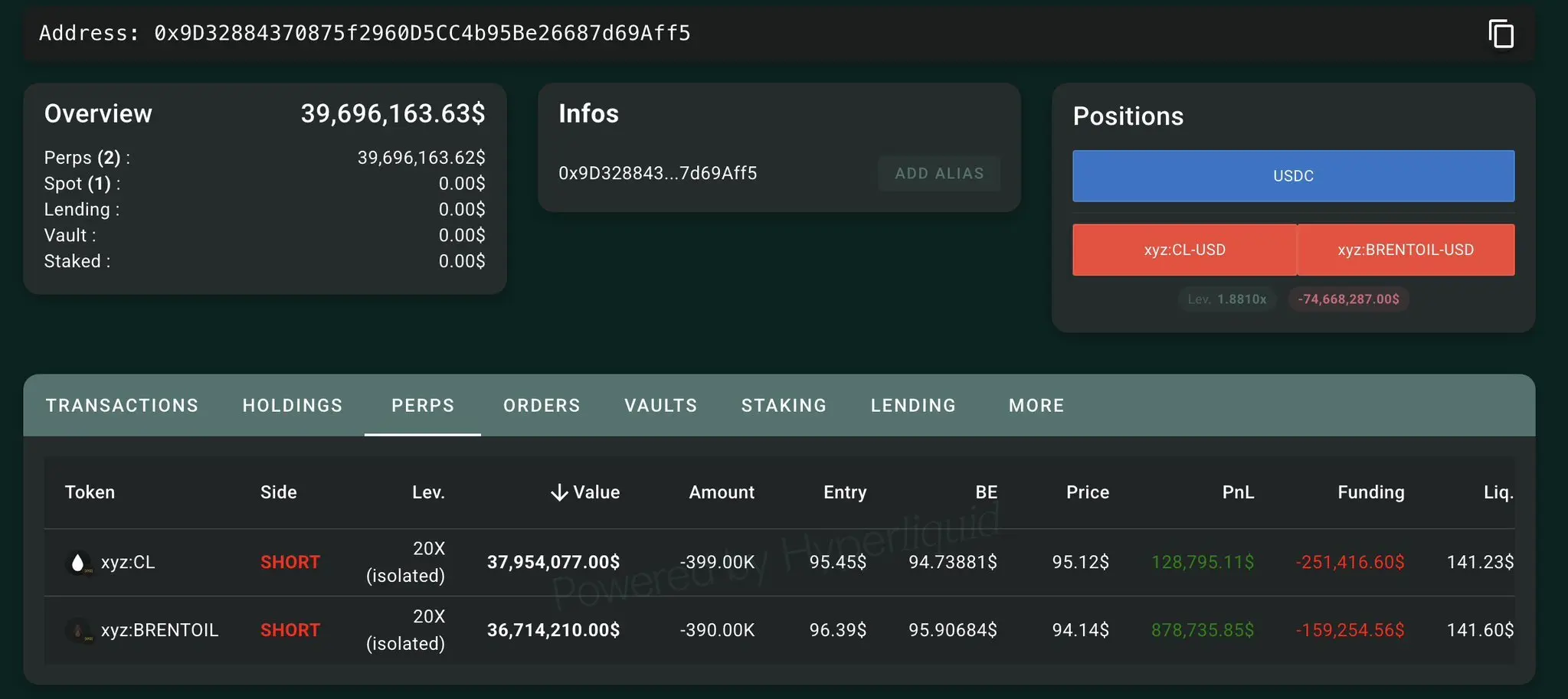Click the xyz:CL PnL 128,795.11$
The height and width of the screenshot is (699, 1568).
click(x=1203, y=563)
